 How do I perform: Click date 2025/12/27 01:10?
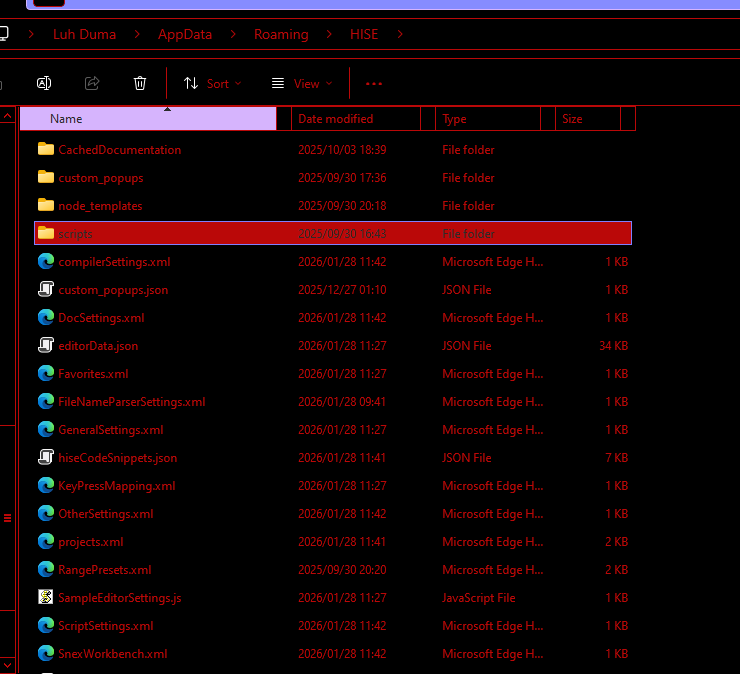pyautogui.click(x=342, y=290)
